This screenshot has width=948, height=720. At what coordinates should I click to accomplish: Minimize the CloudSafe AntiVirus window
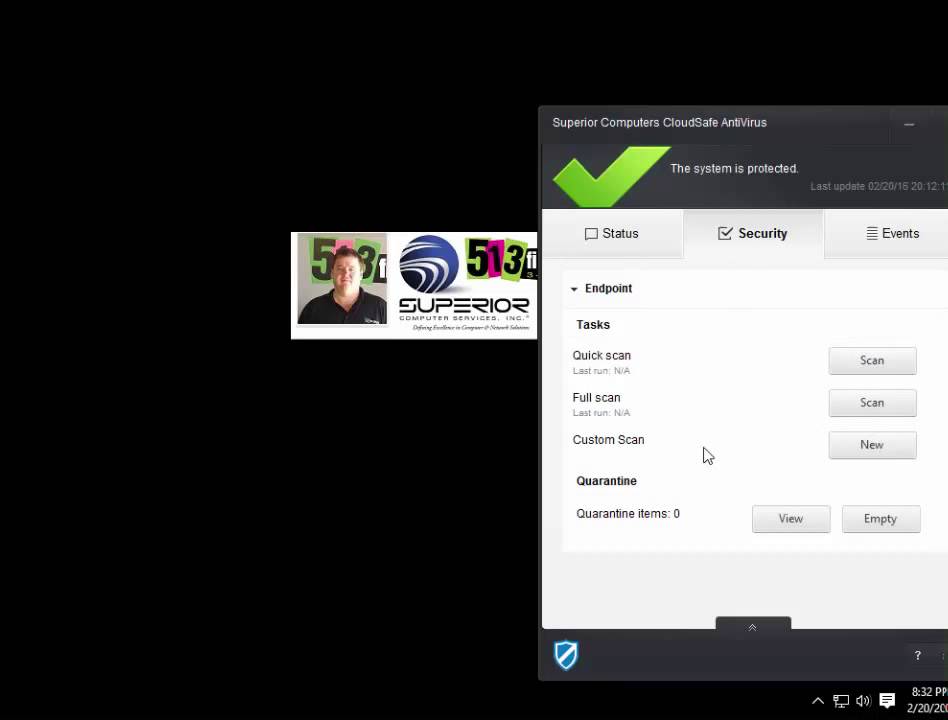click(909, 125)
